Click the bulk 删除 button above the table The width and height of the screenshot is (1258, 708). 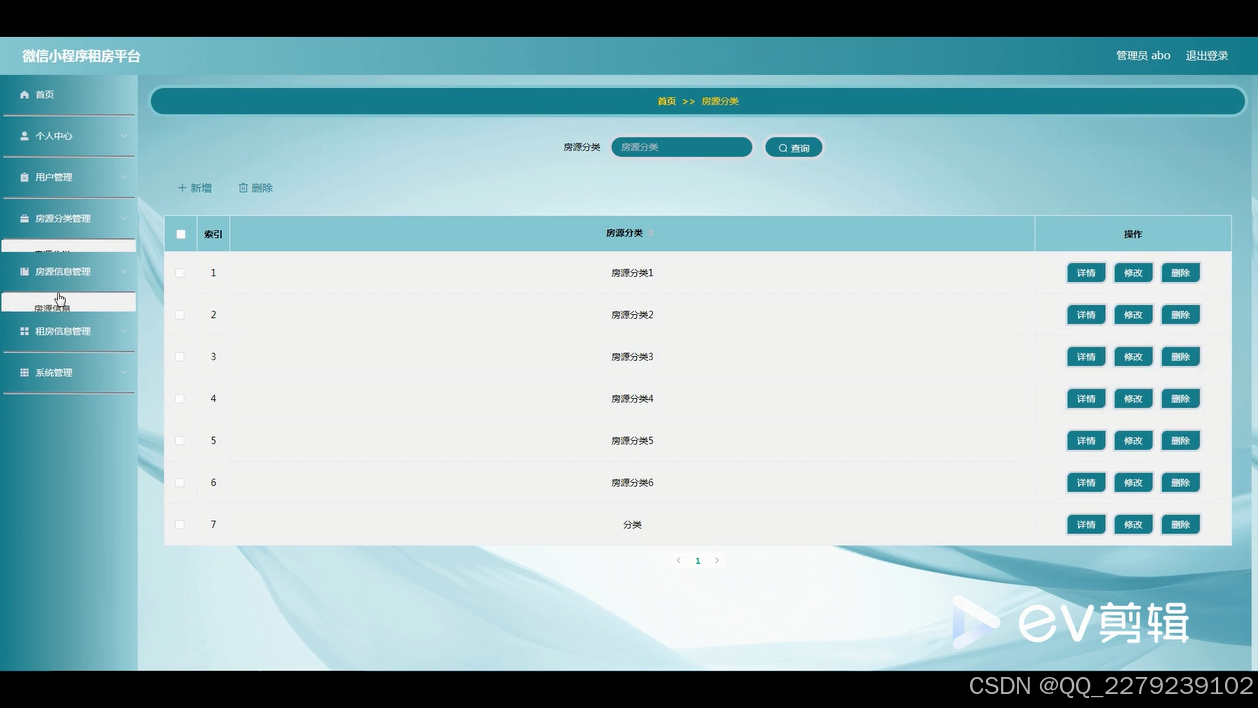256,188
